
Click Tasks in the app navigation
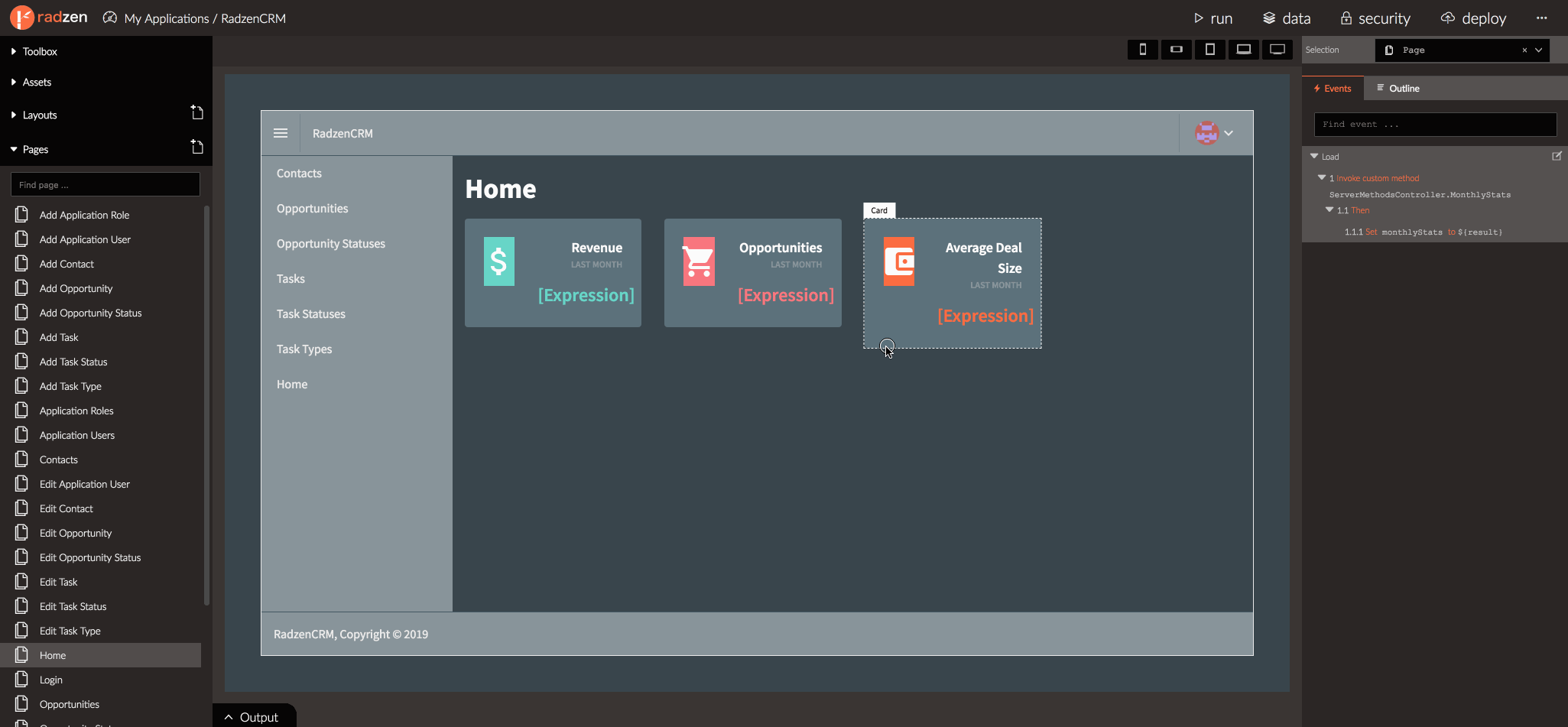[x=291, y=279]
